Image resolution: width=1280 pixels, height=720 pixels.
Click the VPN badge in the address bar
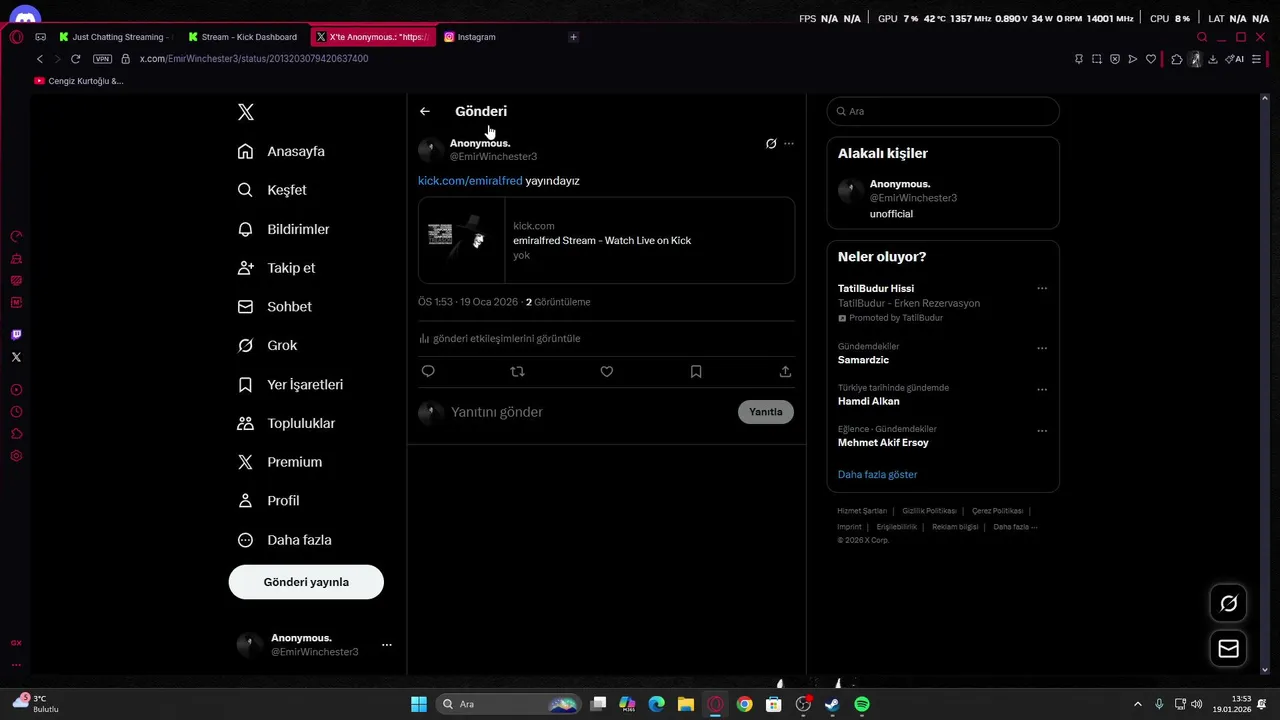click(x=102, y=59)
